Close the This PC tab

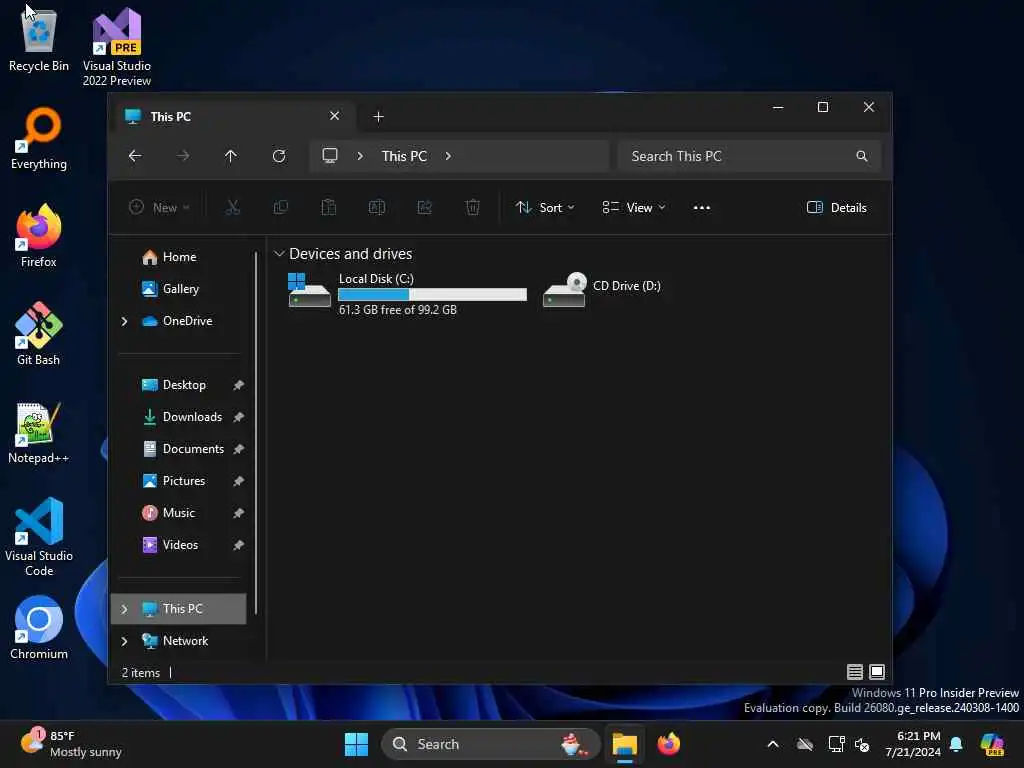334,116
